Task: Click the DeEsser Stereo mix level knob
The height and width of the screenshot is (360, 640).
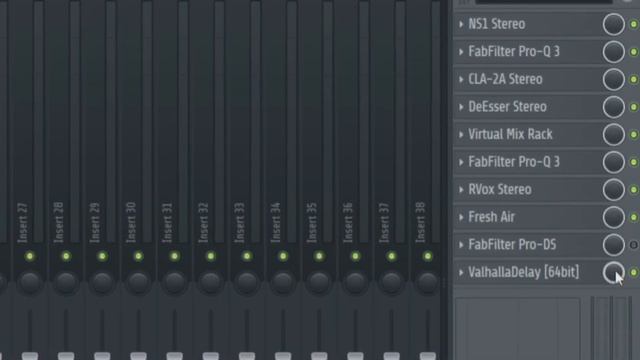Action: coord(613,107)
